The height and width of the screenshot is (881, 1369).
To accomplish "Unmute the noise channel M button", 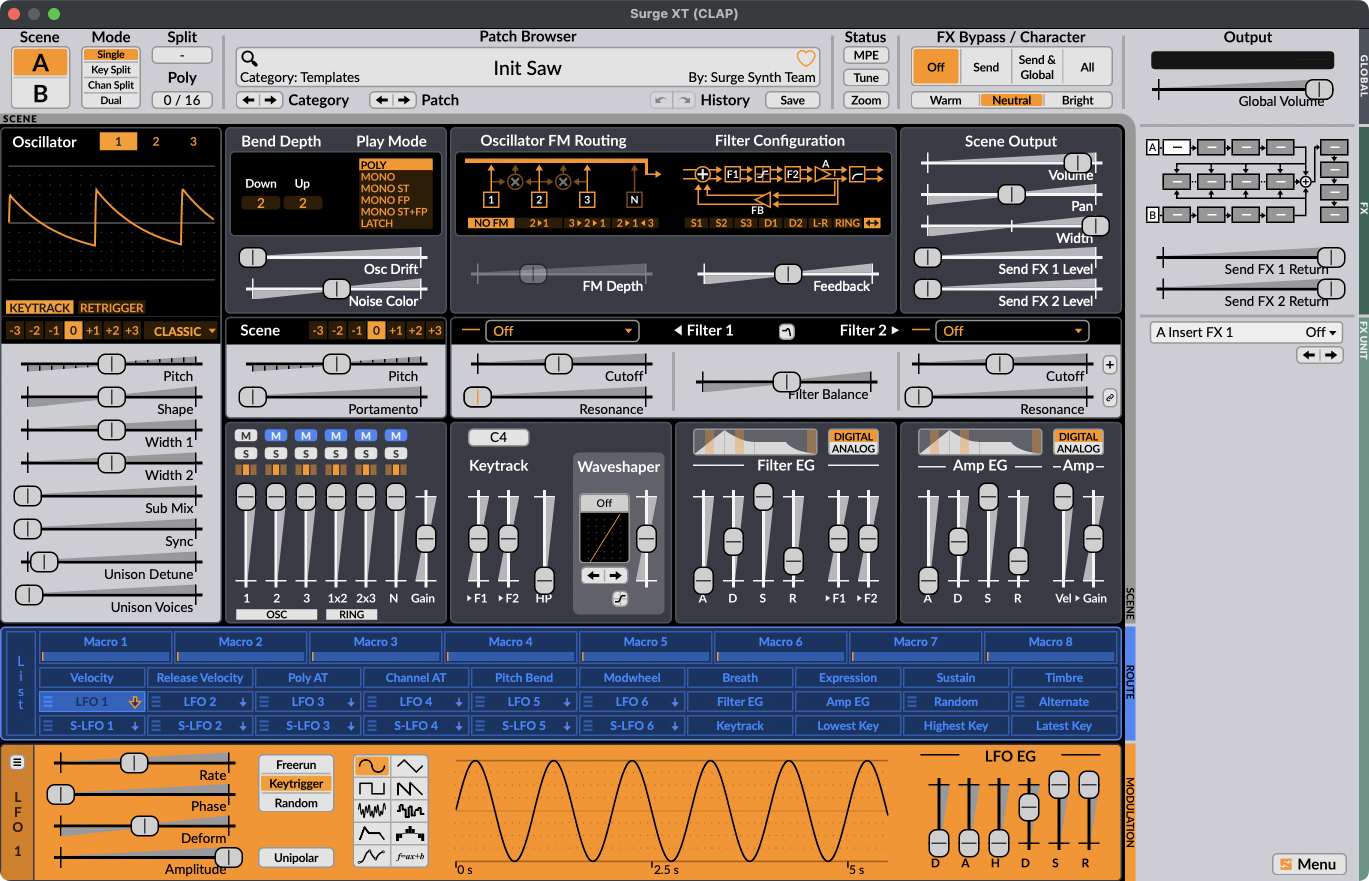I will (x=396, y=435).
